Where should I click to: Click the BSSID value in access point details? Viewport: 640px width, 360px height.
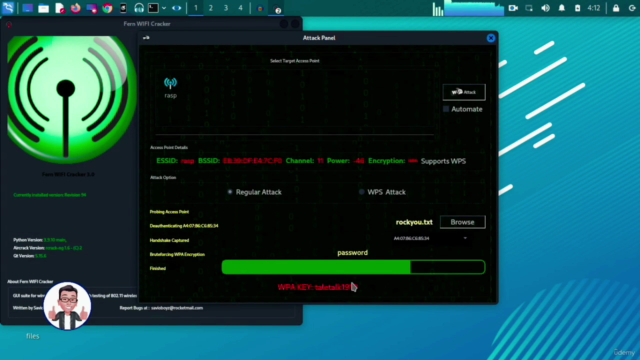pos(252,161)
